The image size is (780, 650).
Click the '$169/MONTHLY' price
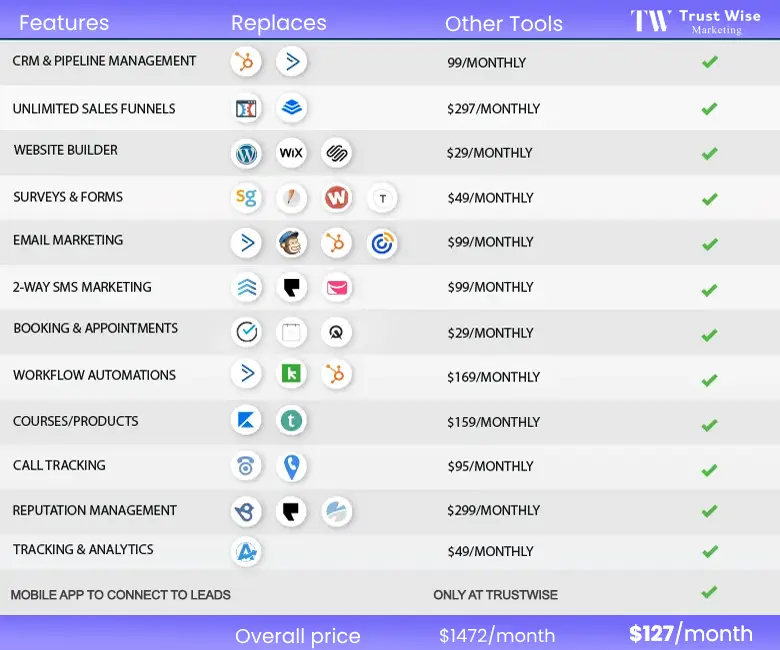point(493,377)
